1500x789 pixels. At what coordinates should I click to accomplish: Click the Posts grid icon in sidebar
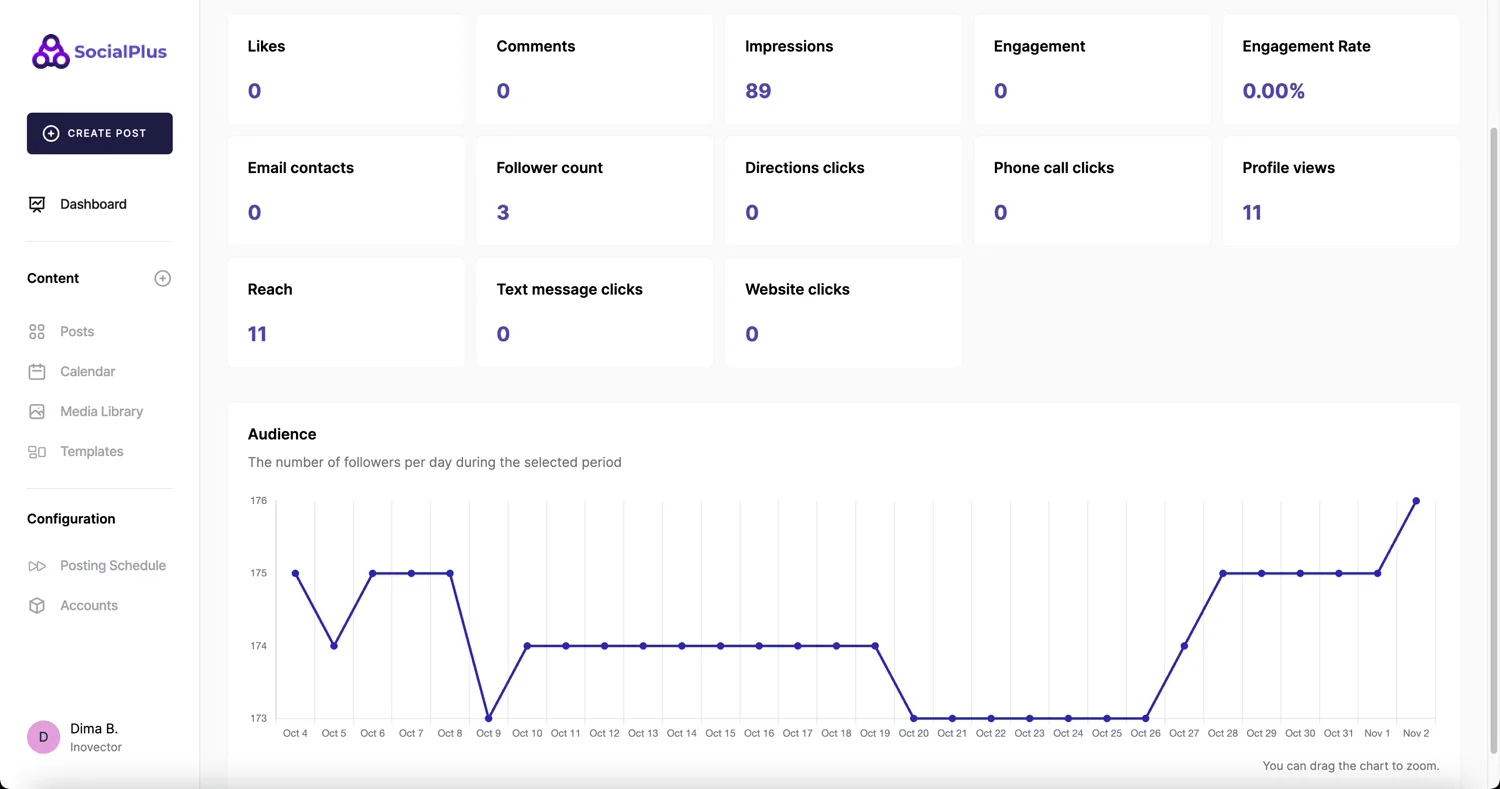point(36,331)
